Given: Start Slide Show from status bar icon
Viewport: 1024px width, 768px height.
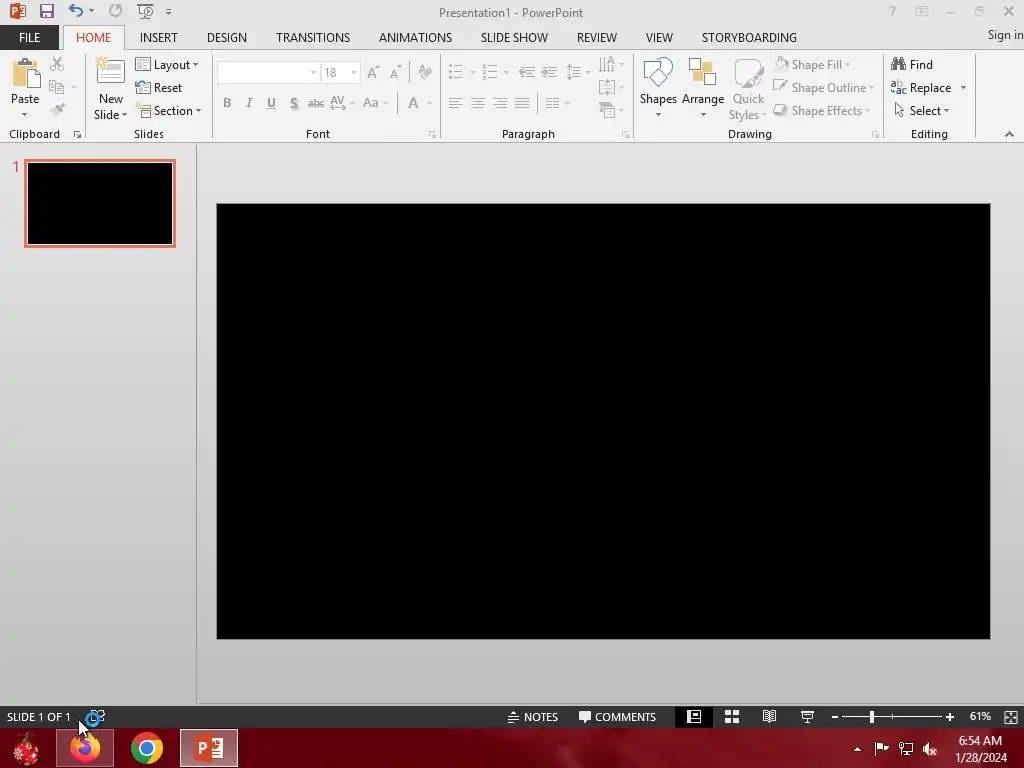Looking at the screenshot, I should point(807,717).
